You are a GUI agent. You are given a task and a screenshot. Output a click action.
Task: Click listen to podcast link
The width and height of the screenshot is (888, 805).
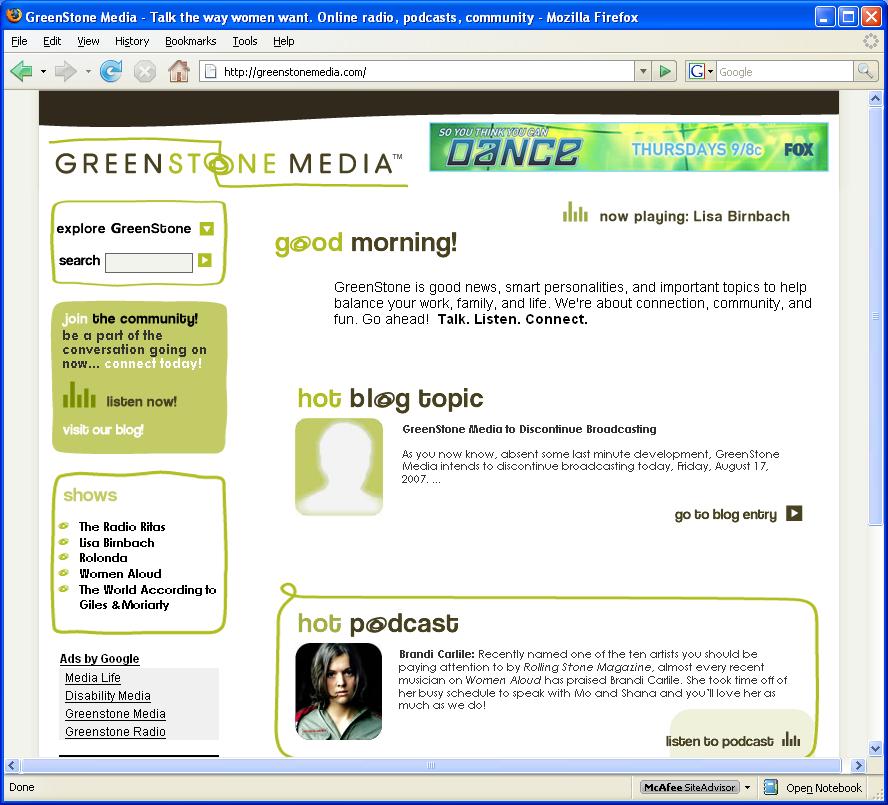[x=719, y=741]
